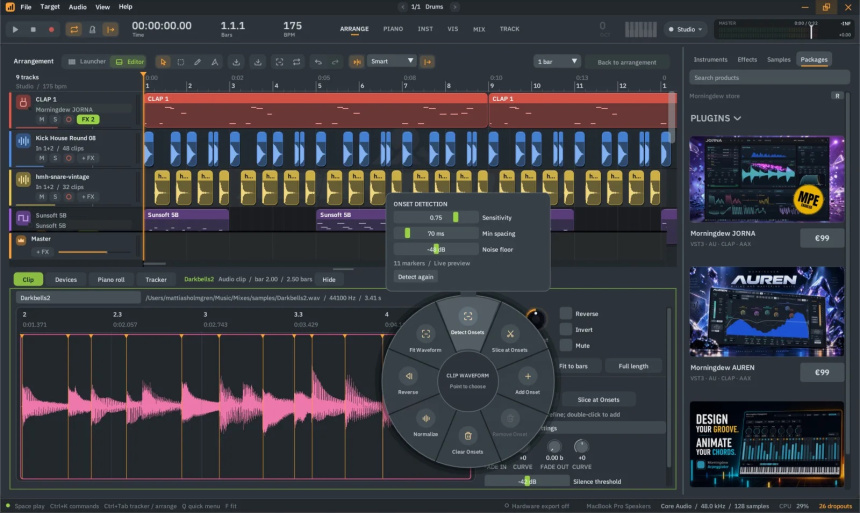Viewport: 860px width, 513px height.
Task: Open the Piano roll tab
Action: (x=111, y=280)
